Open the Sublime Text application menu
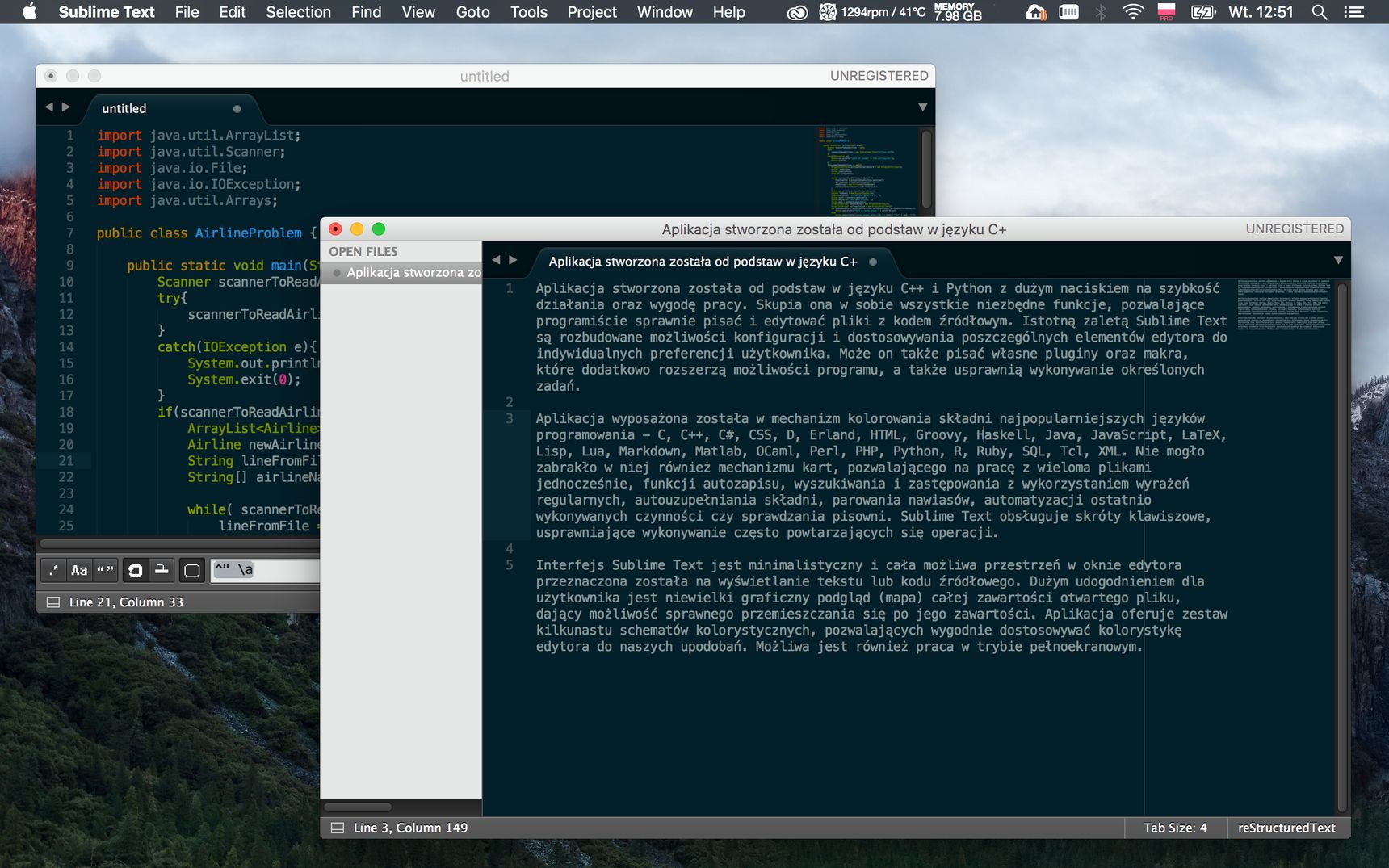The image size is (1389, 868). [x=107, y=12]
